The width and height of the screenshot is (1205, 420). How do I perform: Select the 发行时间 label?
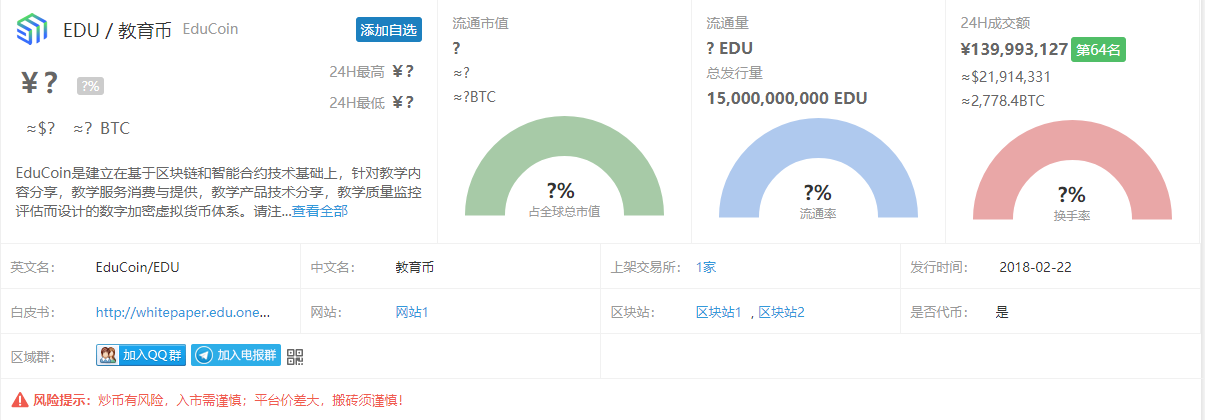click(x=939, y=267)
